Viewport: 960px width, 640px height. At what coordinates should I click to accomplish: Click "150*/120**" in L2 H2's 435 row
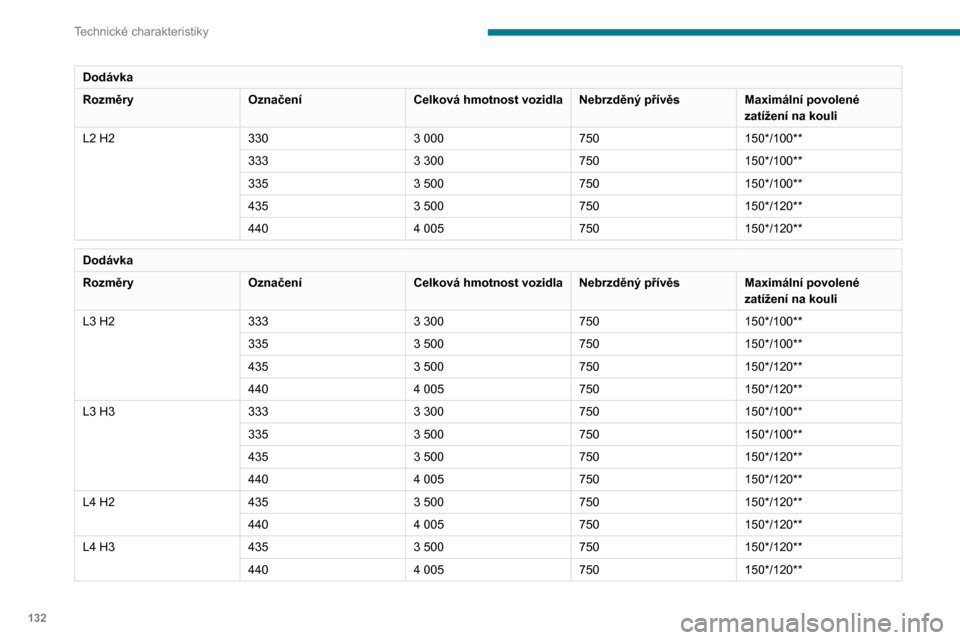click(x=773, y=206)
